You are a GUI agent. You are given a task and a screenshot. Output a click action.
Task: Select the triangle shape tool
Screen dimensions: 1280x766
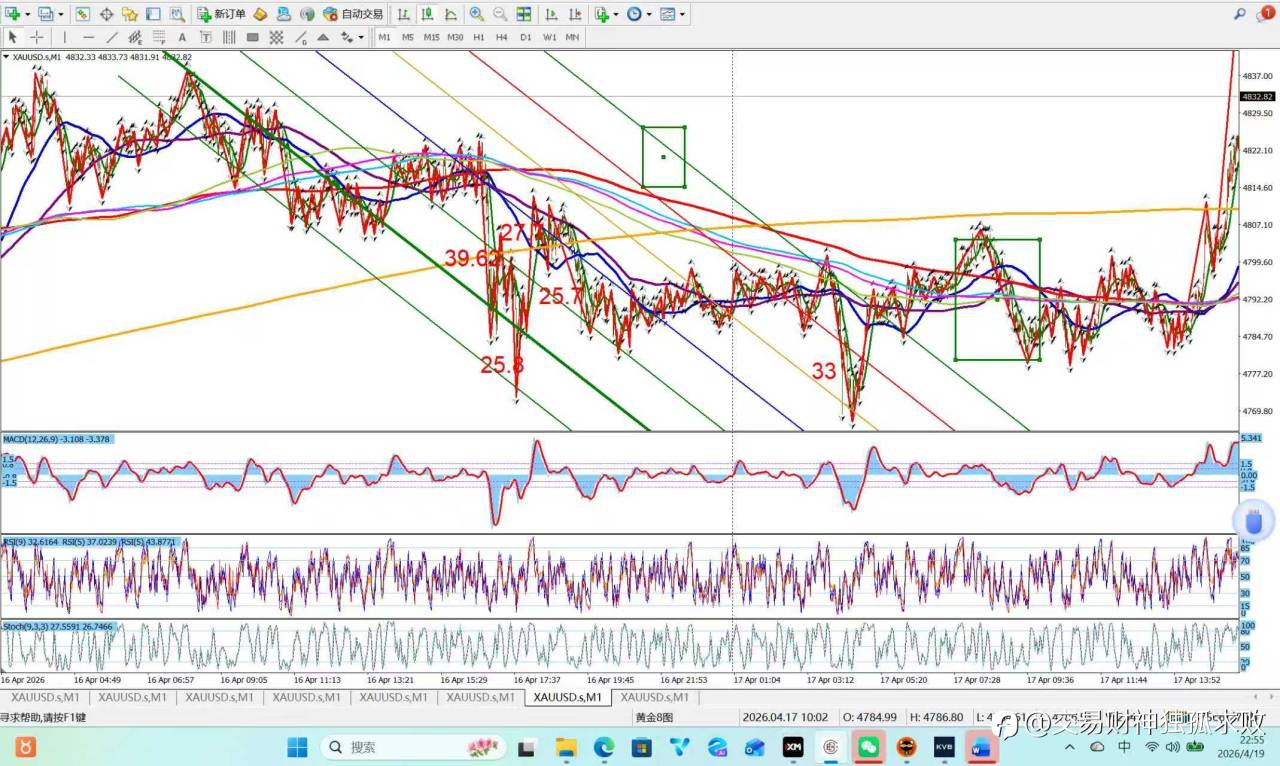[x=323, y=37]
